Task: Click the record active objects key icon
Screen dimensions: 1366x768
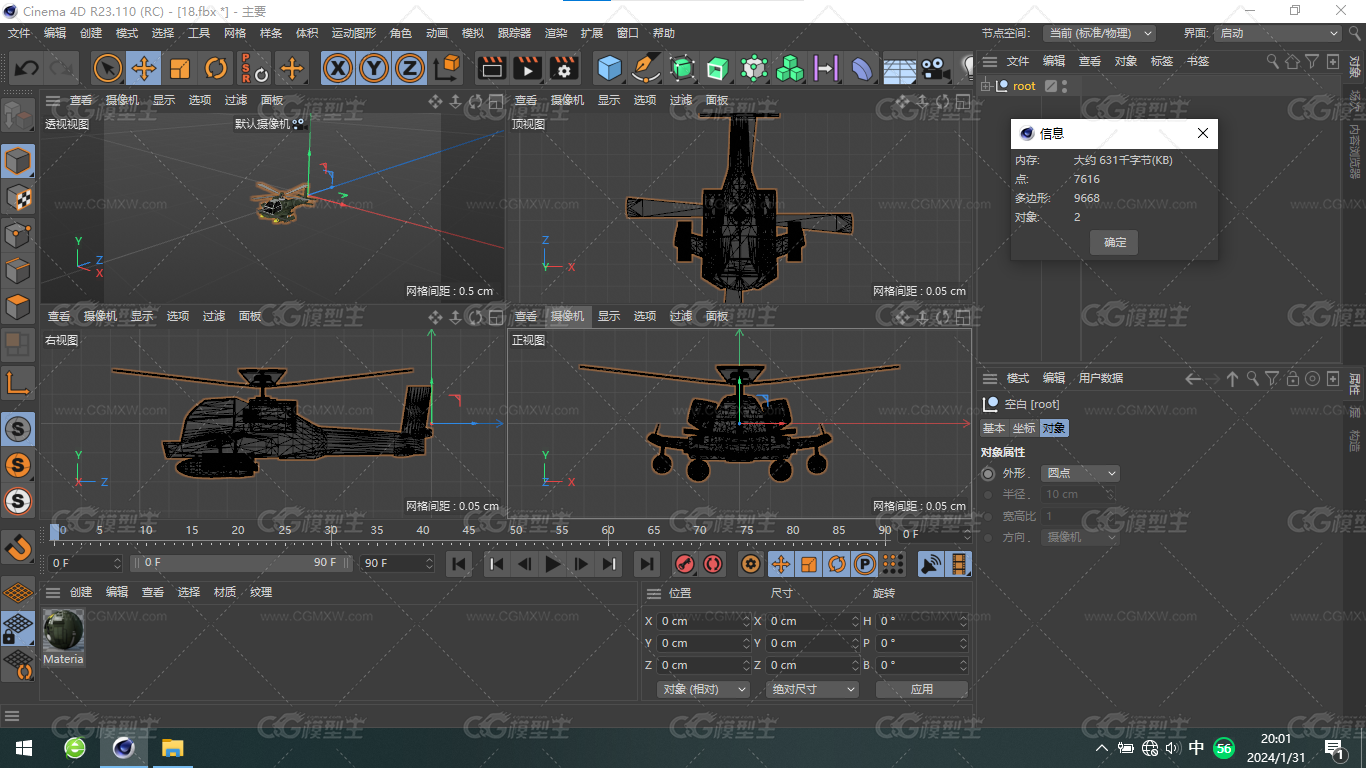Action: (x=685, y=565)
